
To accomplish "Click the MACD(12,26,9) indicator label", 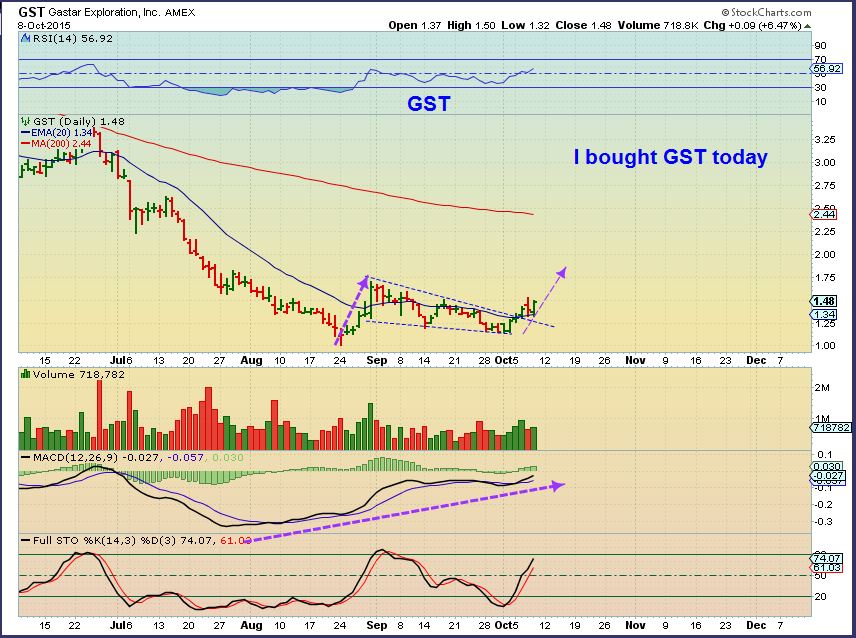I will tap(75, 457).
